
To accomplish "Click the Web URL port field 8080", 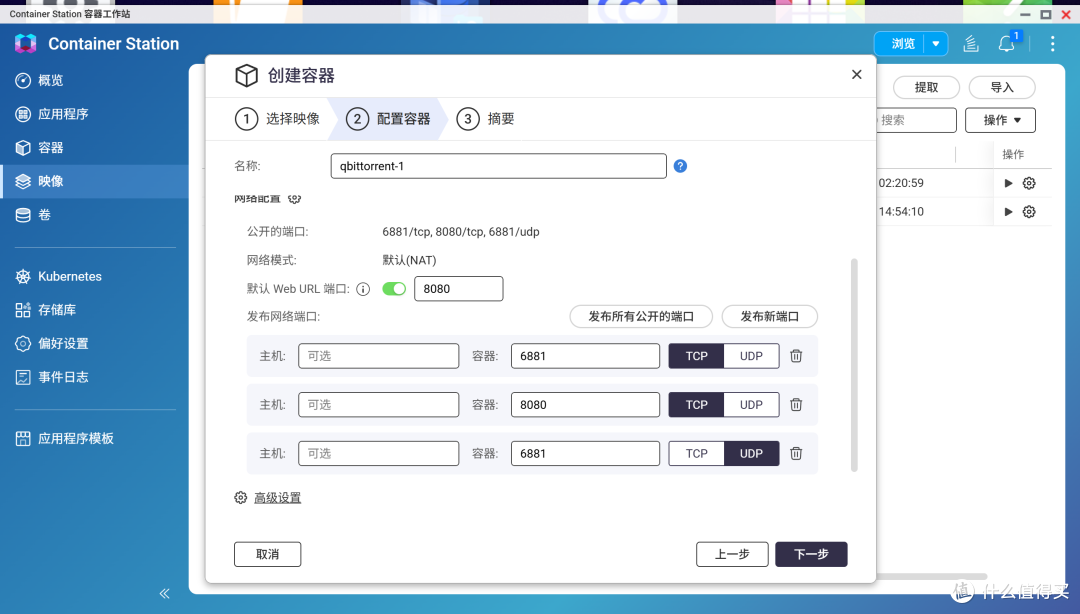I will pyautogui.click(x=459, y=289).
